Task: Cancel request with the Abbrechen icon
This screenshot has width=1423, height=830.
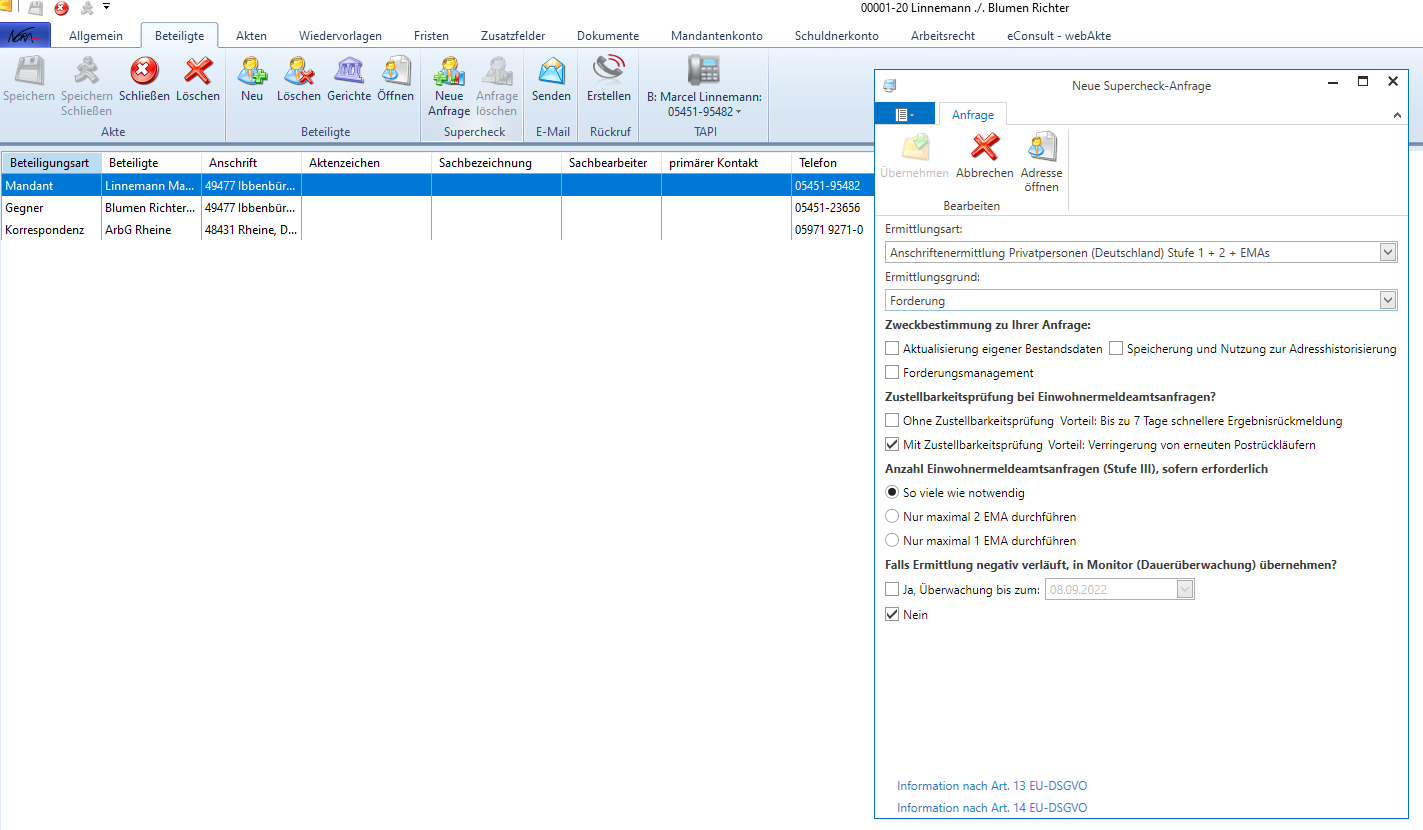Action: [985, 149]
